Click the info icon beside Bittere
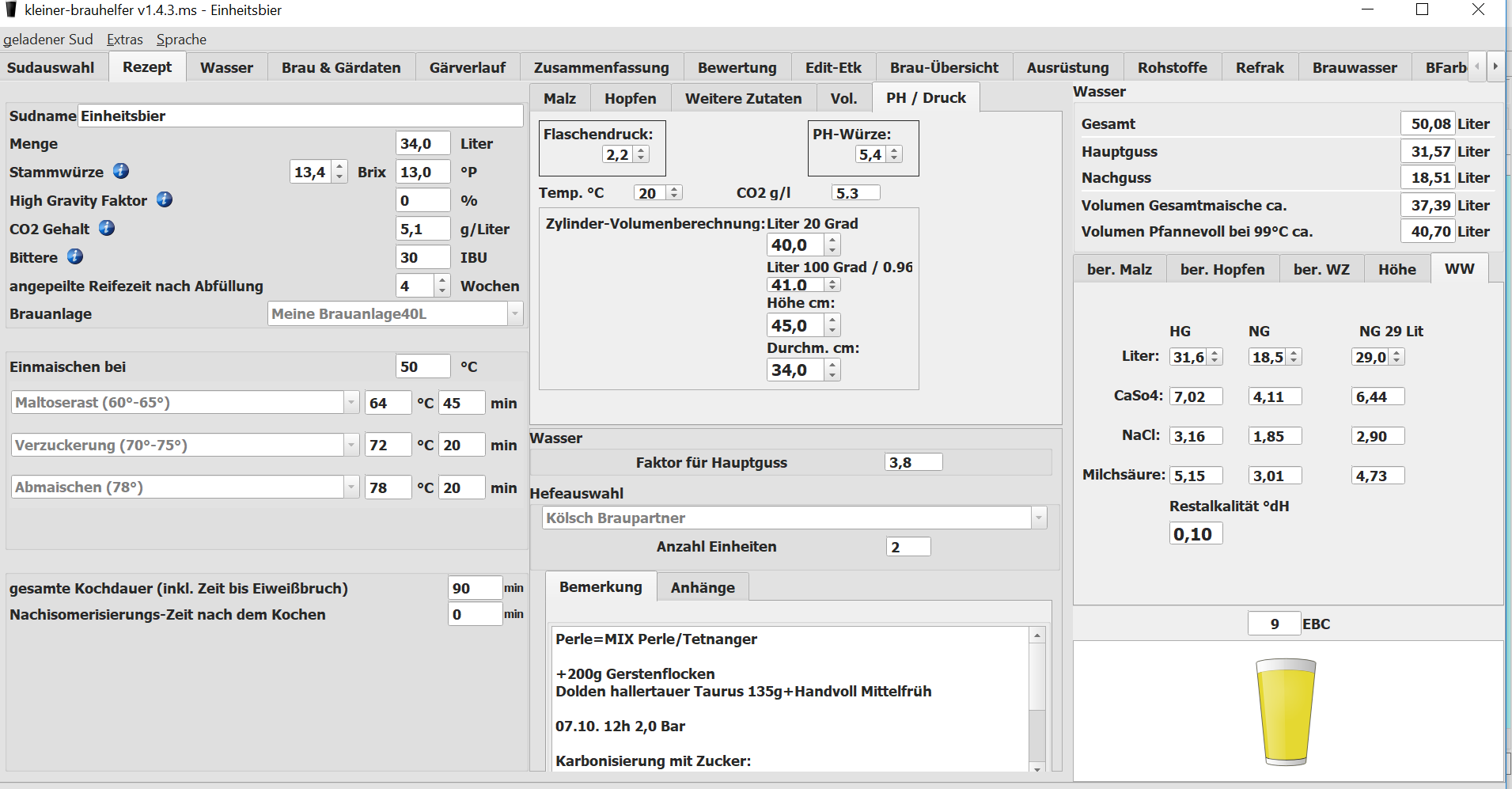This screenshot has height=789, width=1512. pyautogui.click(x=75, y=256)
